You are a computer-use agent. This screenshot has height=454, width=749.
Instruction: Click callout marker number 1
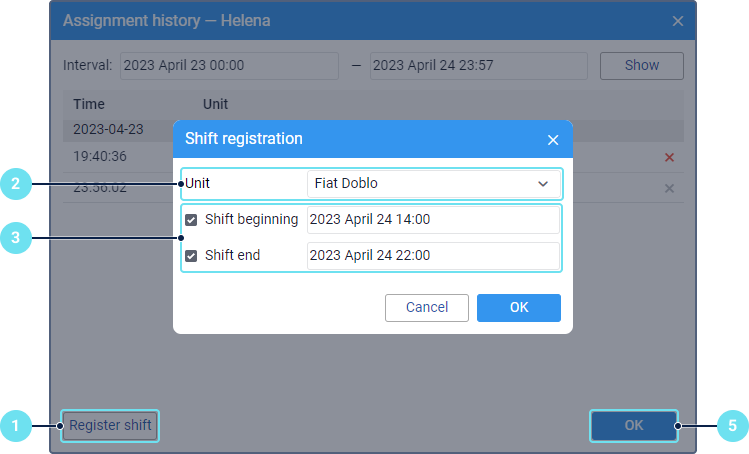coord(14,426)
